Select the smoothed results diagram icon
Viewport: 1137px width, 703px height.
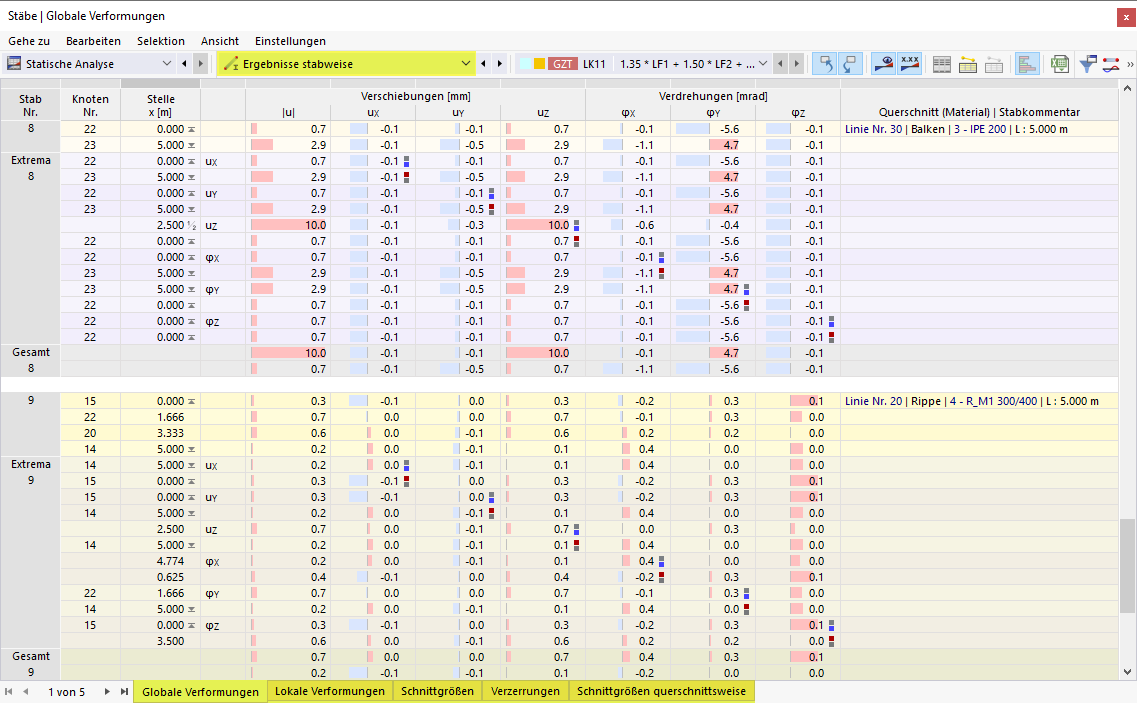[1110, 64]
